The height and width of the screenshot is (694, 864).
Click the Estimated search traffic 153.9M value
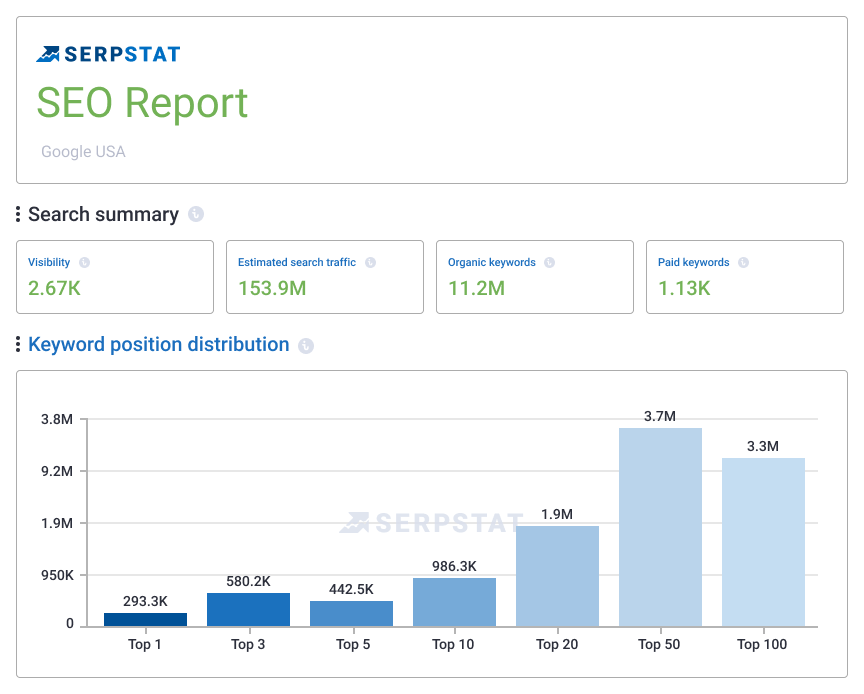[272, 289]
